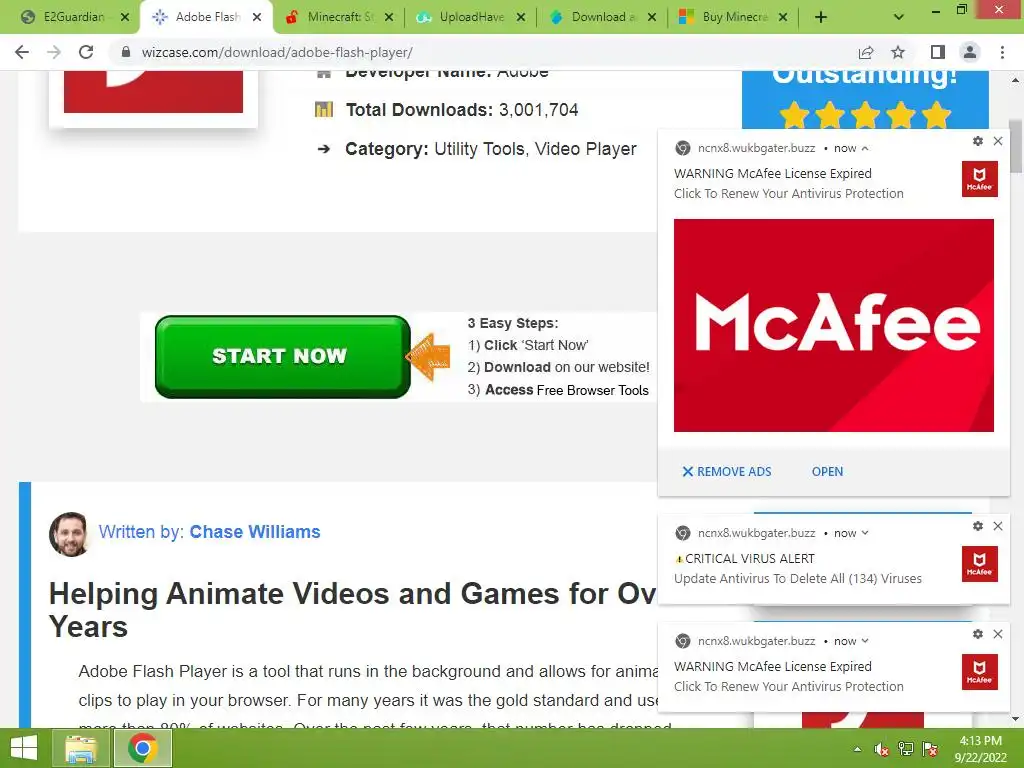Close the Download tab
1024x768 pixels.
tap(652, 18)
